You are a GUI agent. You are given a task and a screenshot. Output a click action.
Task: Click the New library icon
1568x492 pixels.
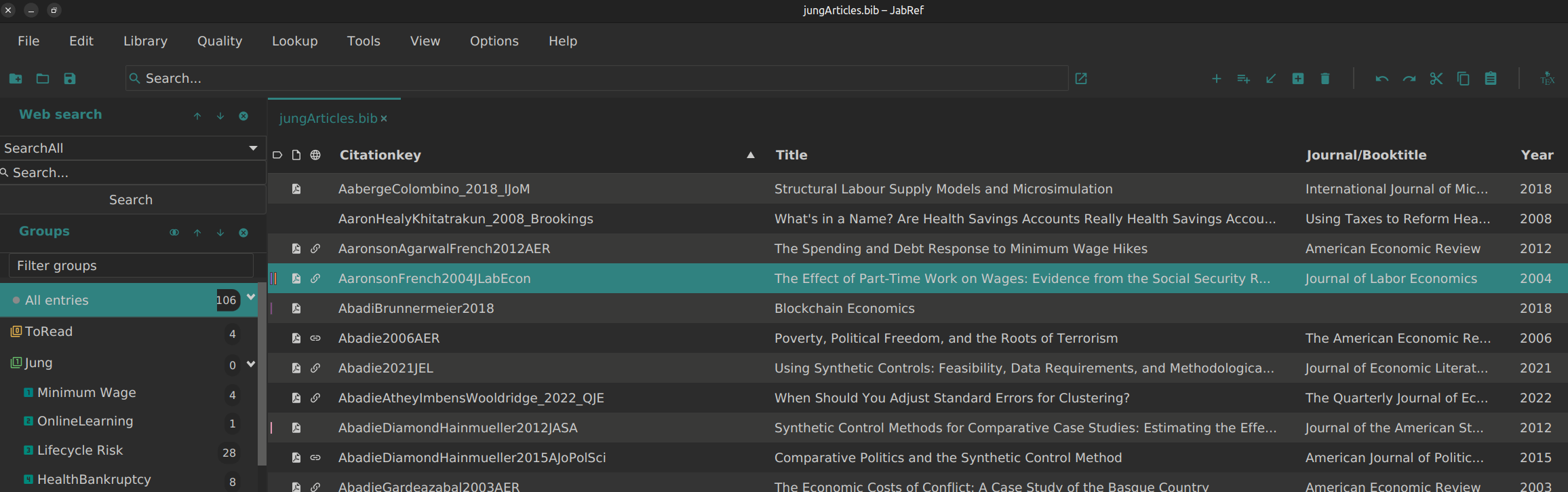16,79
